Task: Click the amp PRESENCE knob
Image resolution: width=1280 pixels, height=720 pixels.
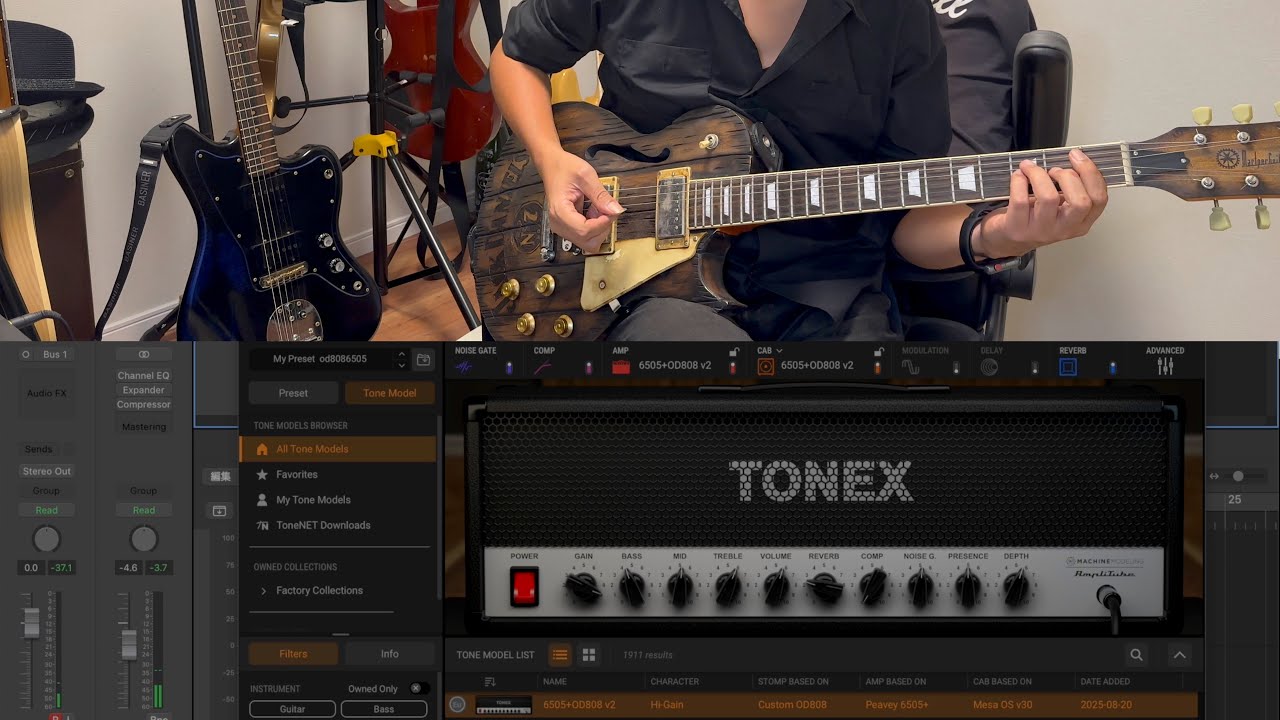Action: (x=967, y=588)
